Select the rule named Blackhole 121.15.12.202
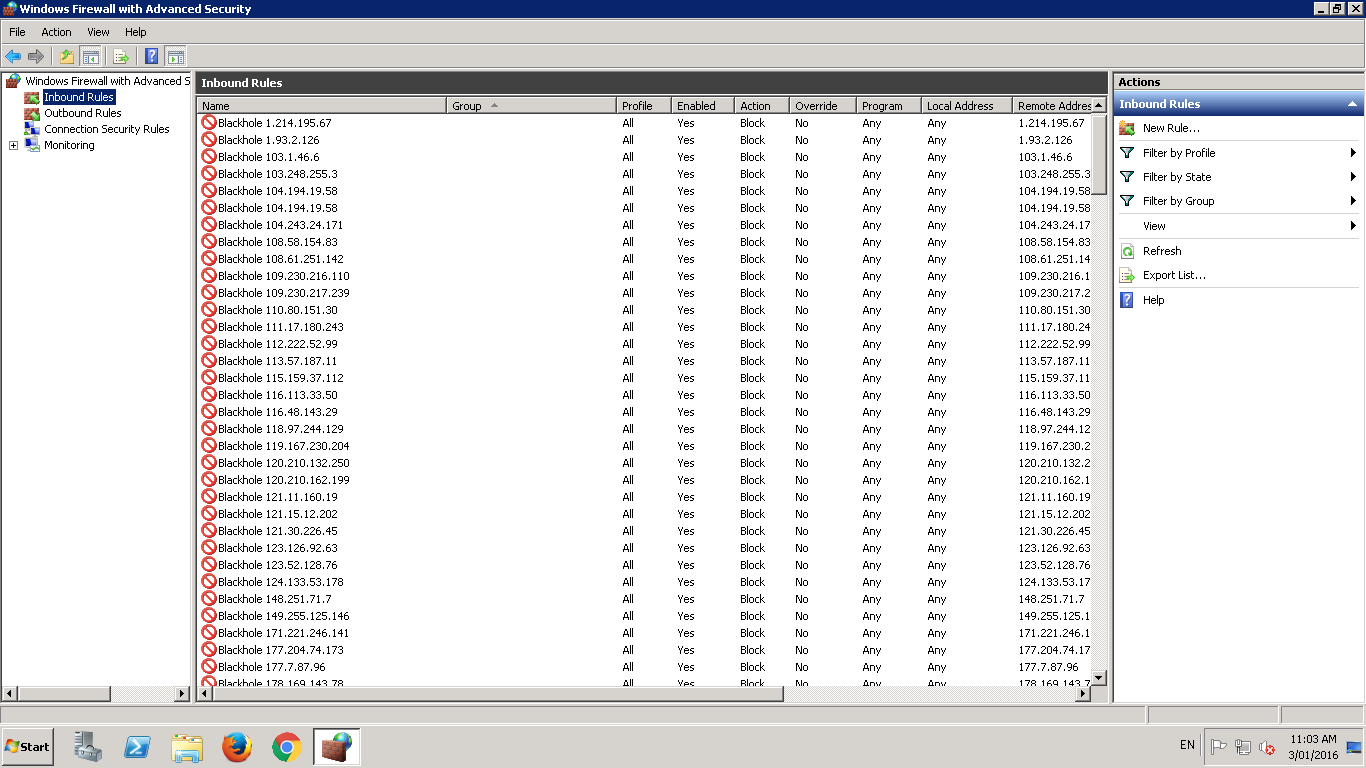Viewport: 1366px width, 768px height. (x=278, y=514)
